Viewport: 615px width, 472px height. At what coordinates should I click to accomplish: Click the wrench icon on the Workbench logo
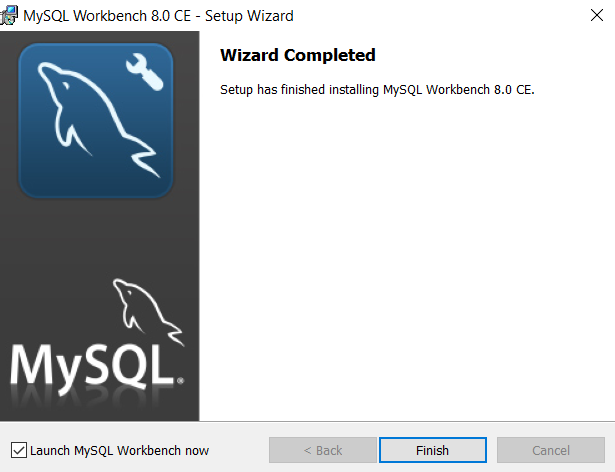tap(145, 72)
